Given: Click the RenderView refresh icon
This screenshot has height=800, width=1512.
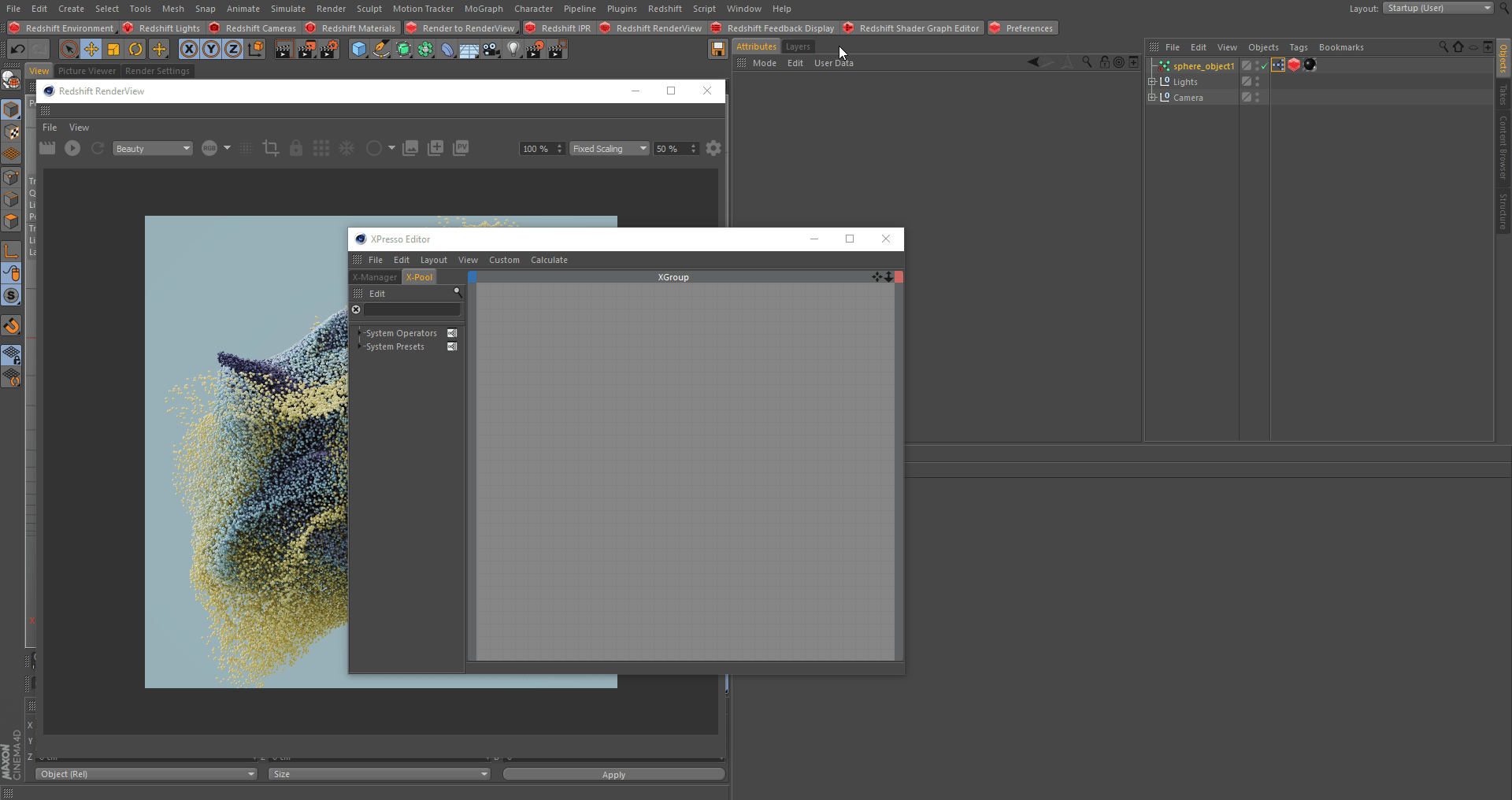Looking at the screenshot, I should point(98,148).
